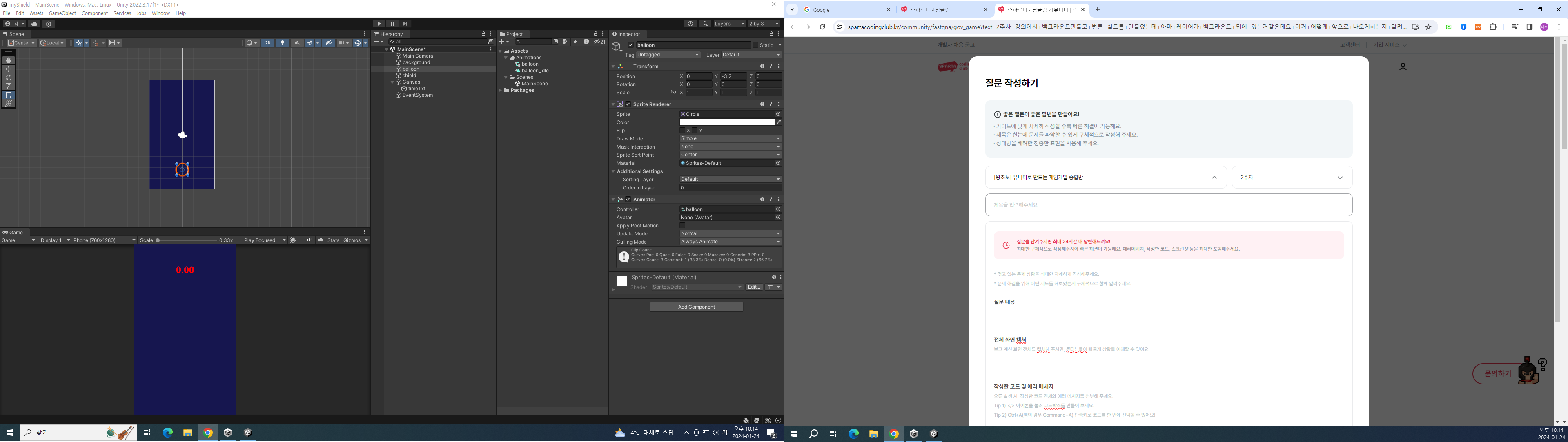Open the Undo History button
Viewport: 1568px width, 442px height.
[690, 24]
